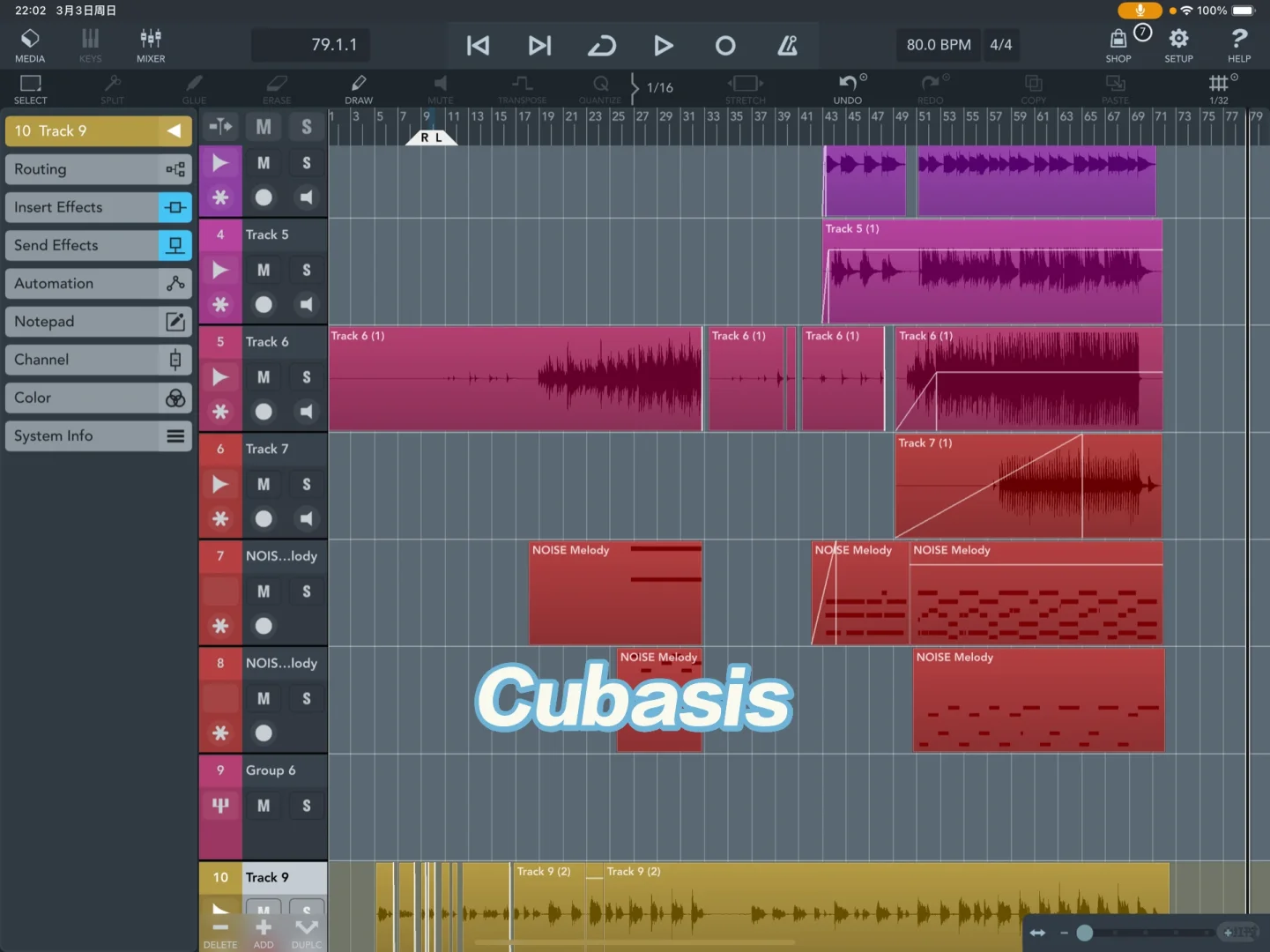This screenshot has height=952, width=1270.
Task: Add a new track with ADD
Action: pos(264,933)
